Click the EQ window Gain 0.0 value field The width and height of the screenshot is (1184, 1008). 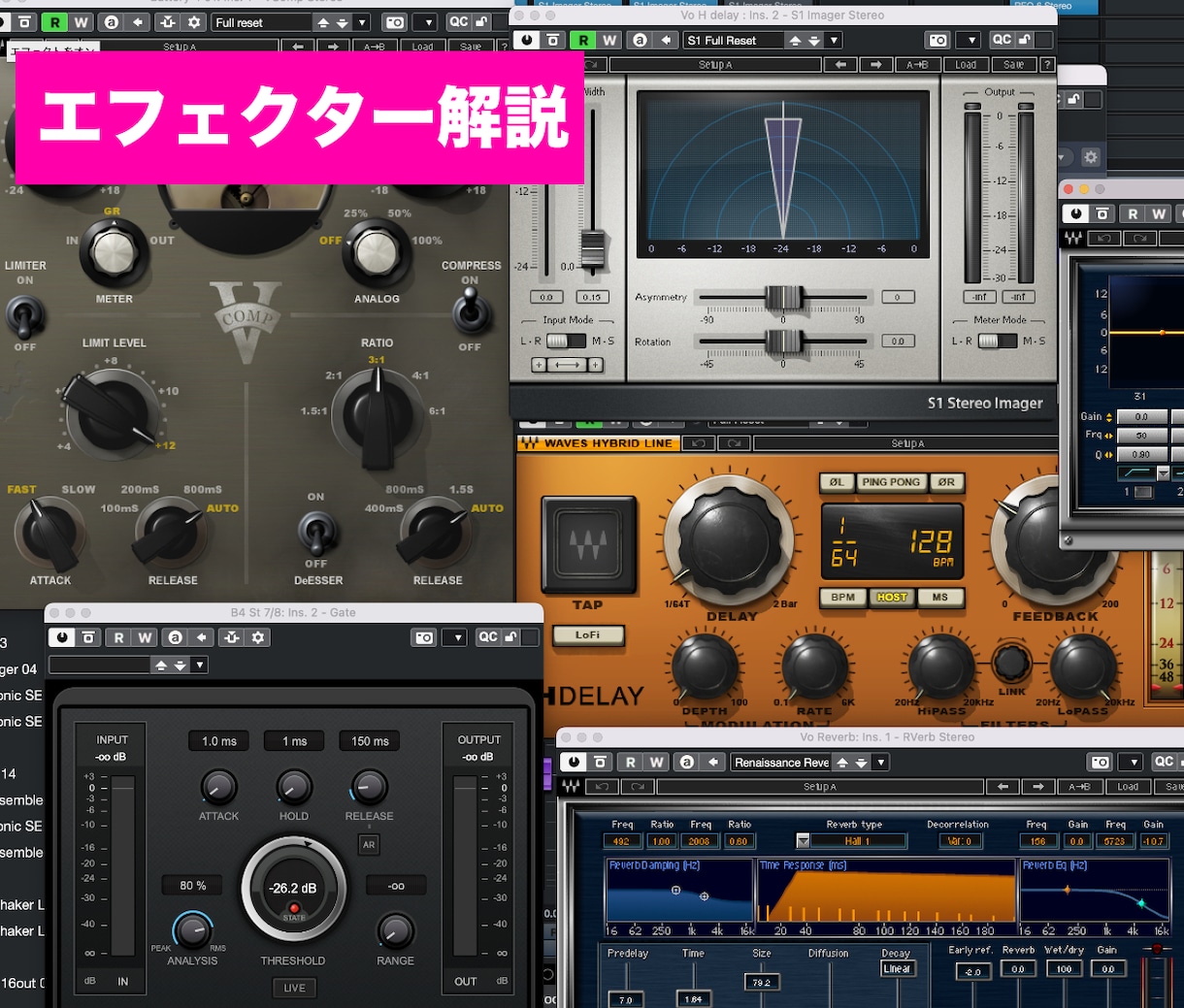(x=1141, y=416)
